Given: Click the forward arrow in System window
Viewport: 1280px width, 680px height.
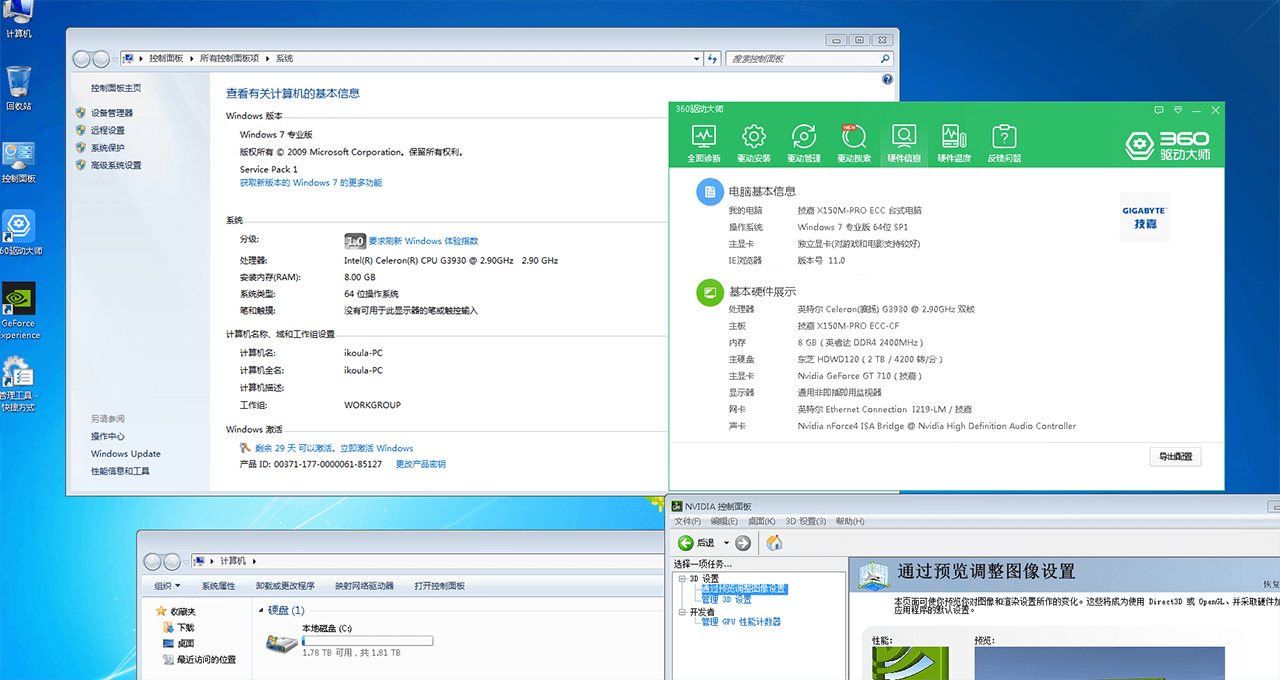Looking at the screenshot, I should coord(102,59).
